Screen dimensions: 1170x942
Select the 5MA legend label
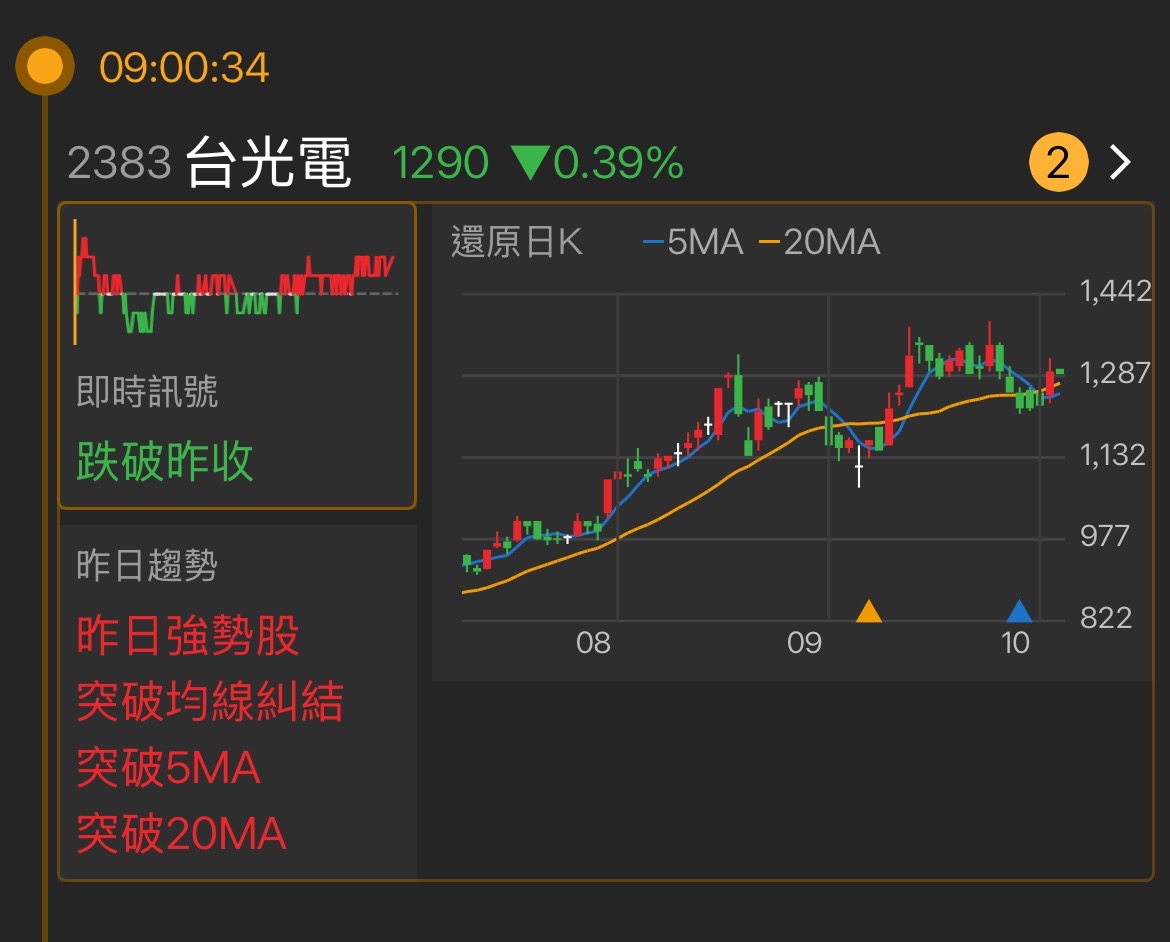pos(695,242)
